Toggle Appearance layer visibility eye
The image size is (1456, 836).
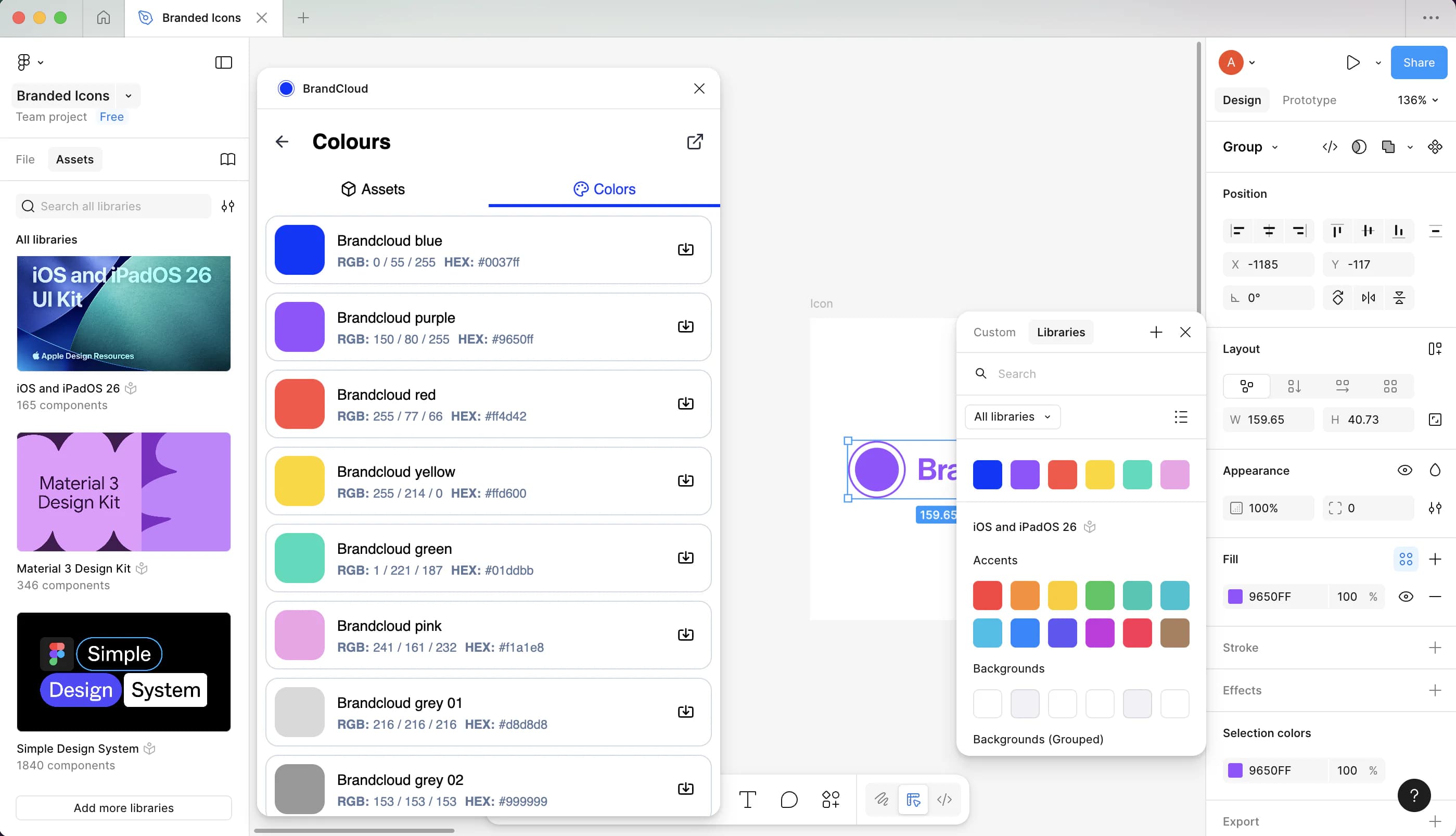(x=1404, y=470)
